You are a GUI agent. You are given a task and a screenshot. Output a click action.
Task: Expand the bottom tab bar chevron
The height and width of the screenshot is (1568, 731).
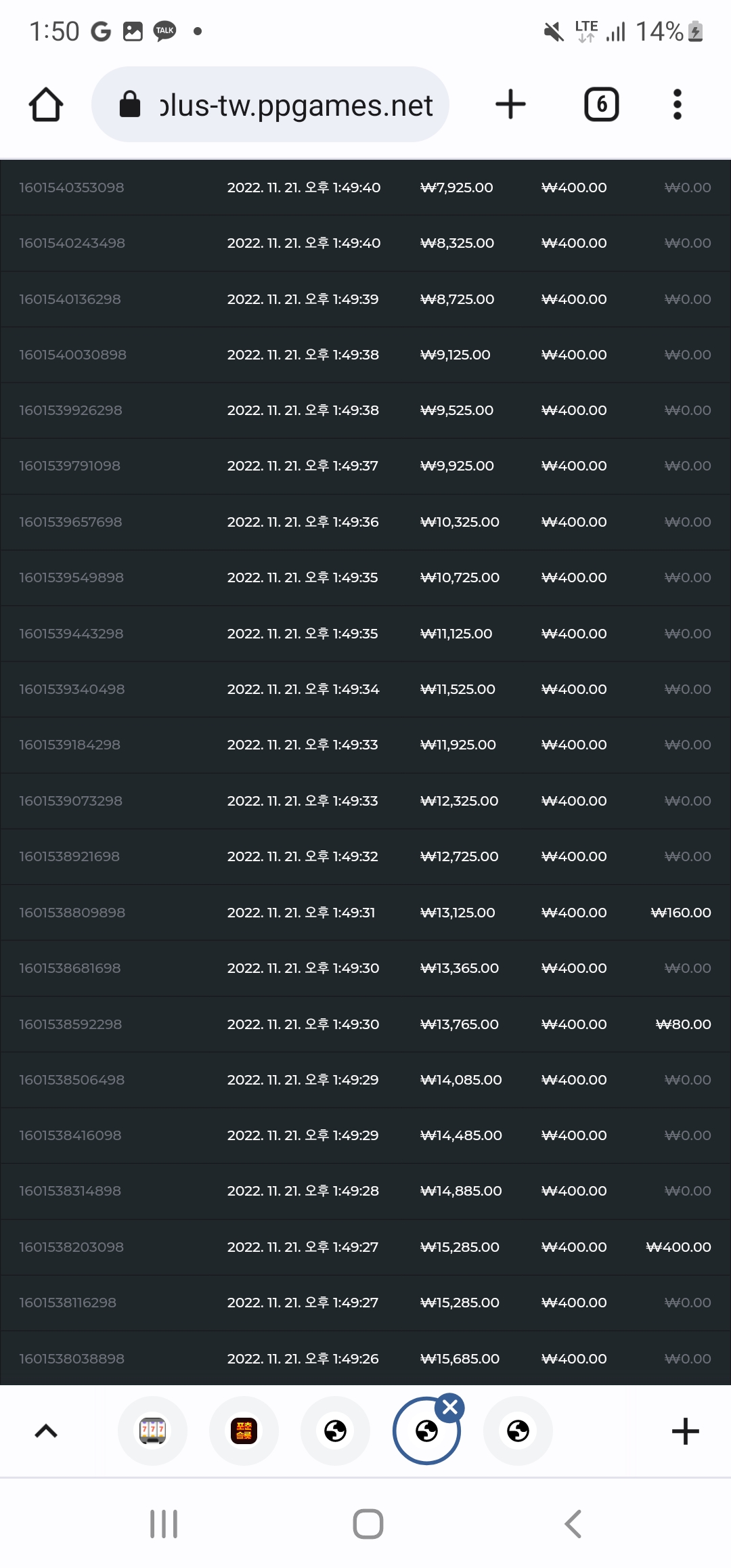pyautogui.click(x=46, y=1431)
